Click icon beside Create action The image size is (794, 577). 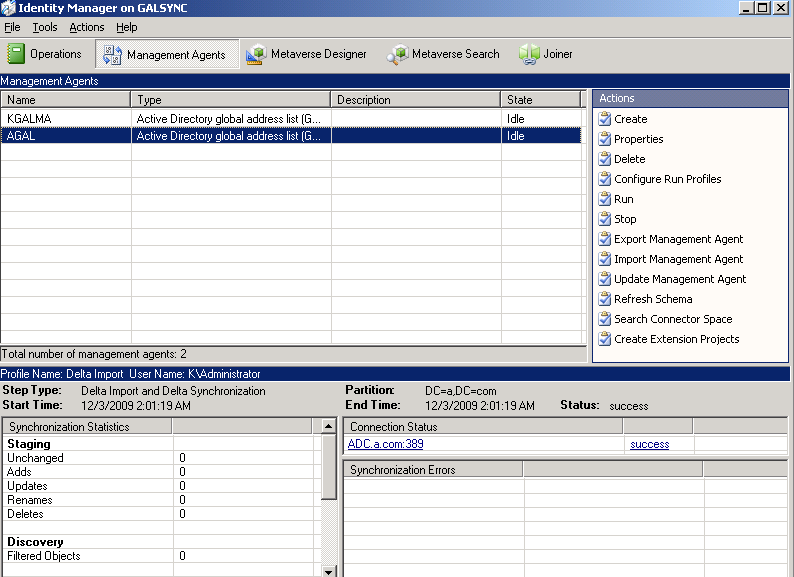(604, 119)
